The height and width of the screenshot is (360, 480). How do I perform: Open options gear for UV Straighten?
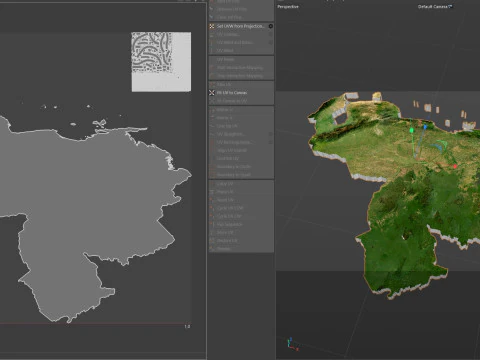(x=271, y=134)
